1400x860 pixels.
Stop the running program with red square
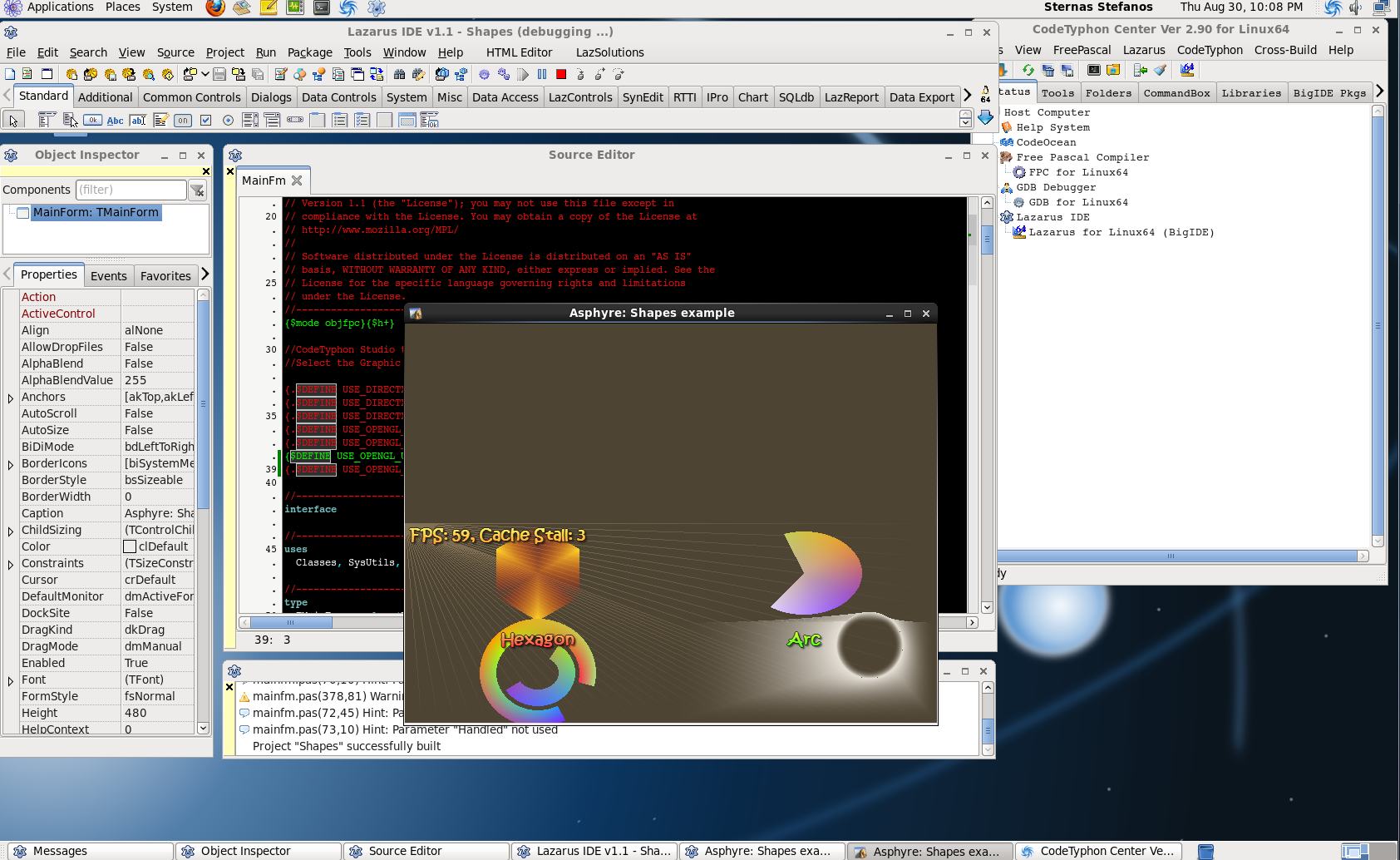tap(561, 74)
